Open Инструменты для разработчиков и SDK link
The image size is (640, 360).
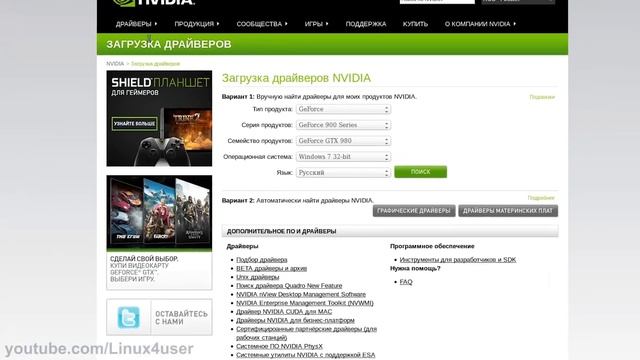[x=458, y=260]
